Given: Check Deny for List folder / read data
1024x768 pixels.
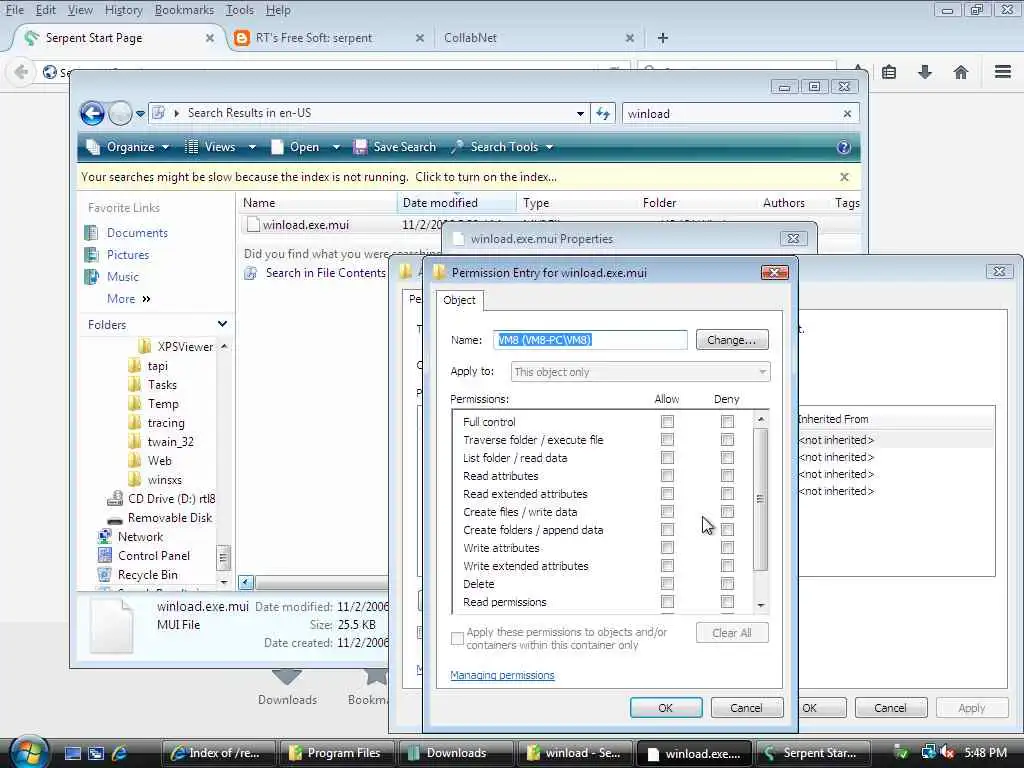Looking at the screenshot, I should coord(727,458).
